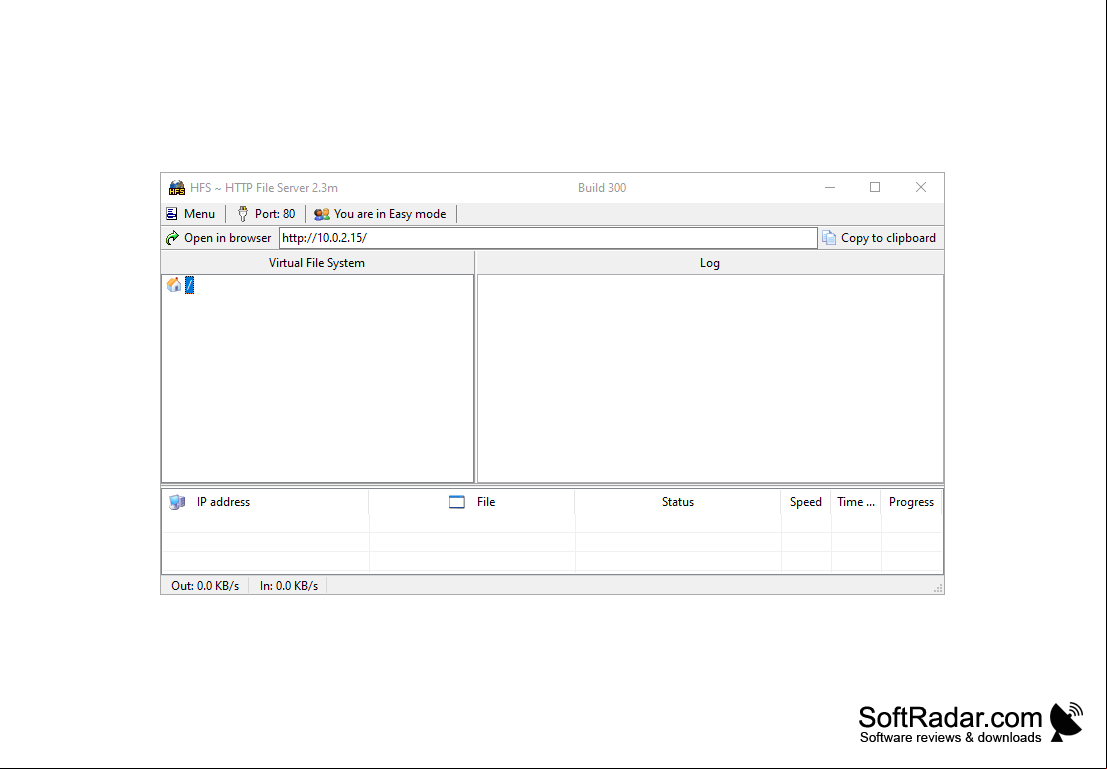The image size is (1107, 769).
Task: Minimize the HFS window
Action: [830, 187]
